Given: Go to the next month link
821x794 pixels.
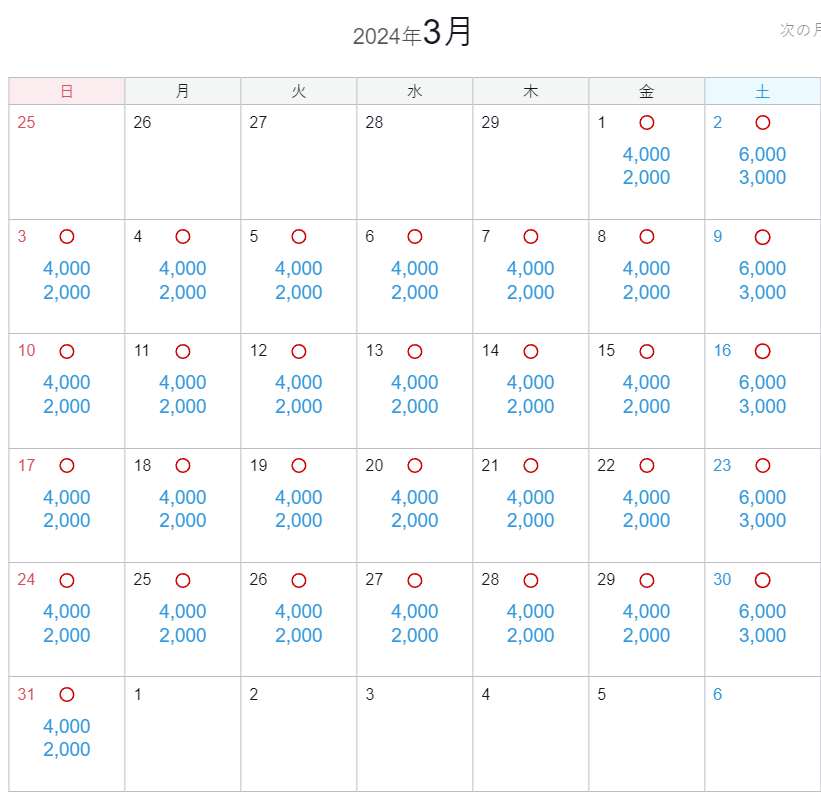Looking at the screenshot, I should click(x=800, y=30).
